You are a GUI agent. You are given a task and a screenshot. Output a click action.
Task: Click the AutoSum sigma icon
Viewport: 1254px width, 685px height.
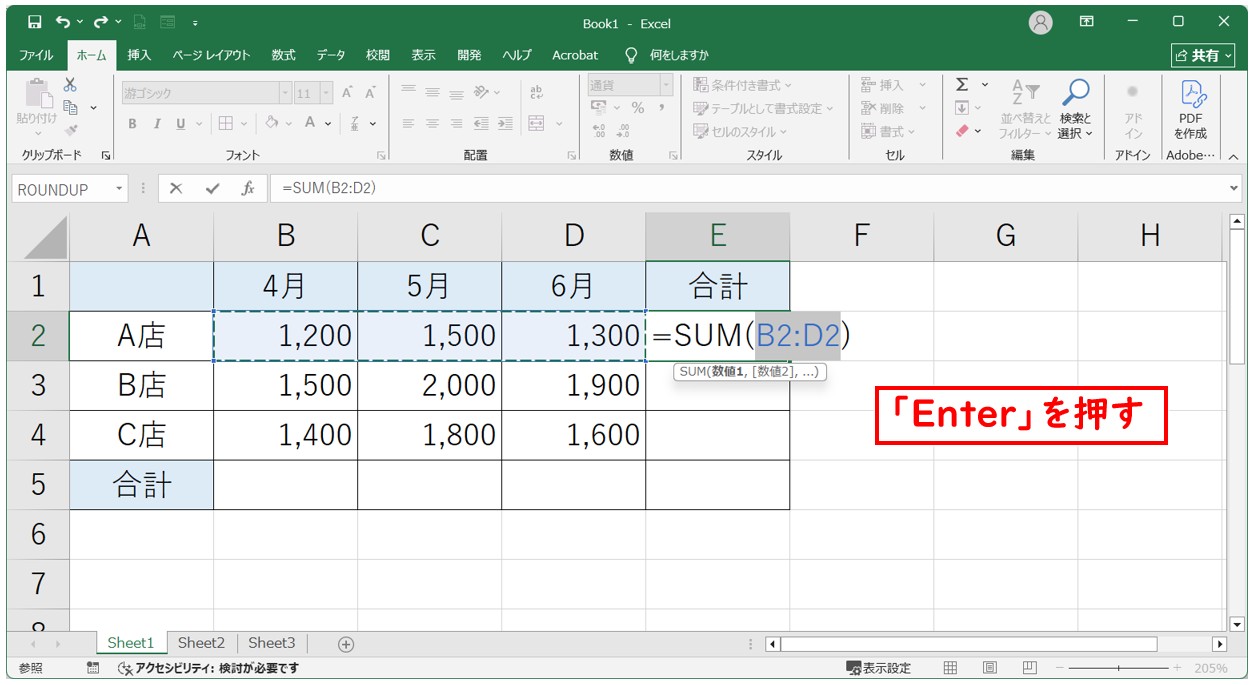click(962, 85)
